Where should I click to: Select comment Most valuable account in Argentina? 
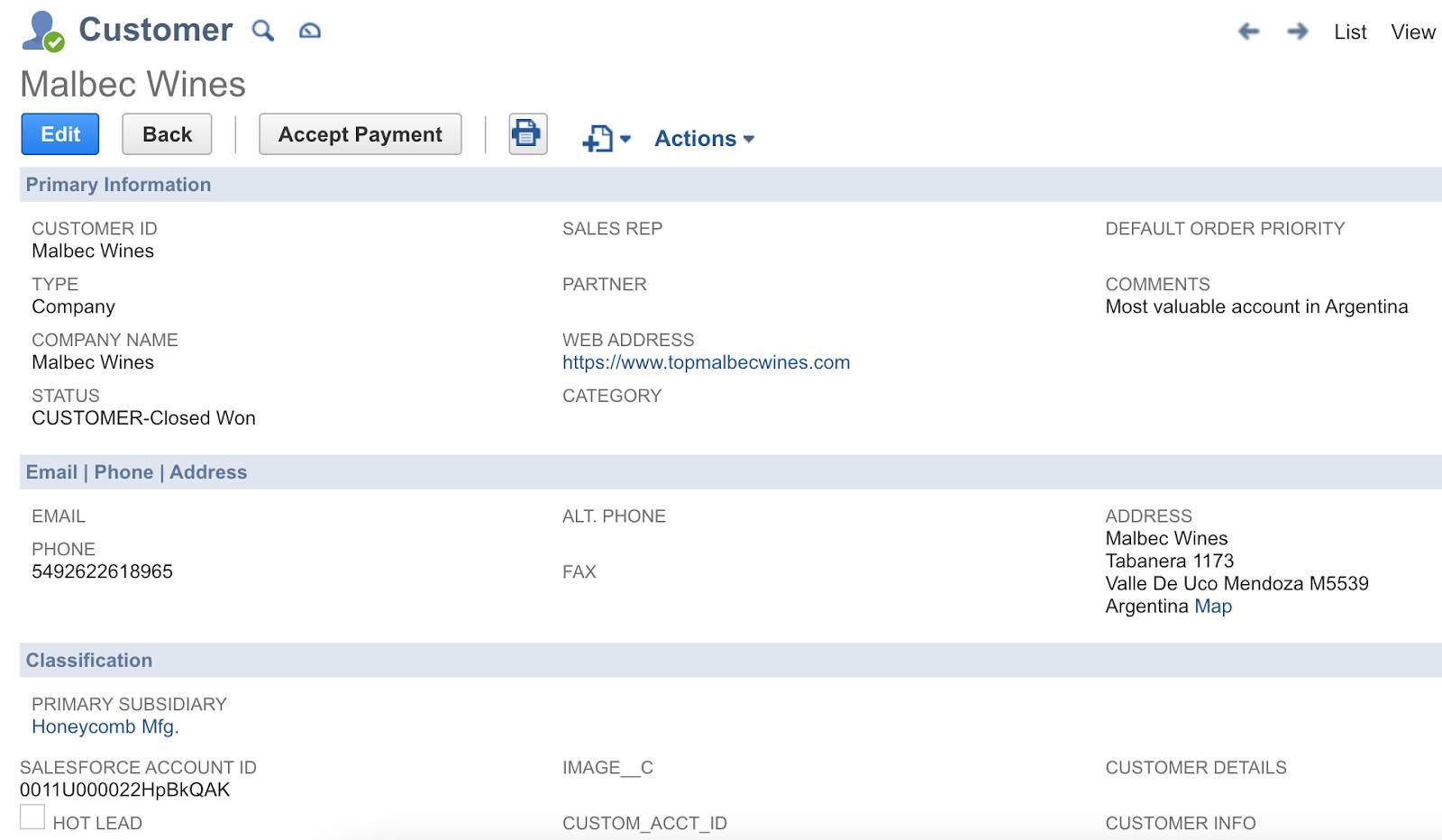[x=1256, y=306]
